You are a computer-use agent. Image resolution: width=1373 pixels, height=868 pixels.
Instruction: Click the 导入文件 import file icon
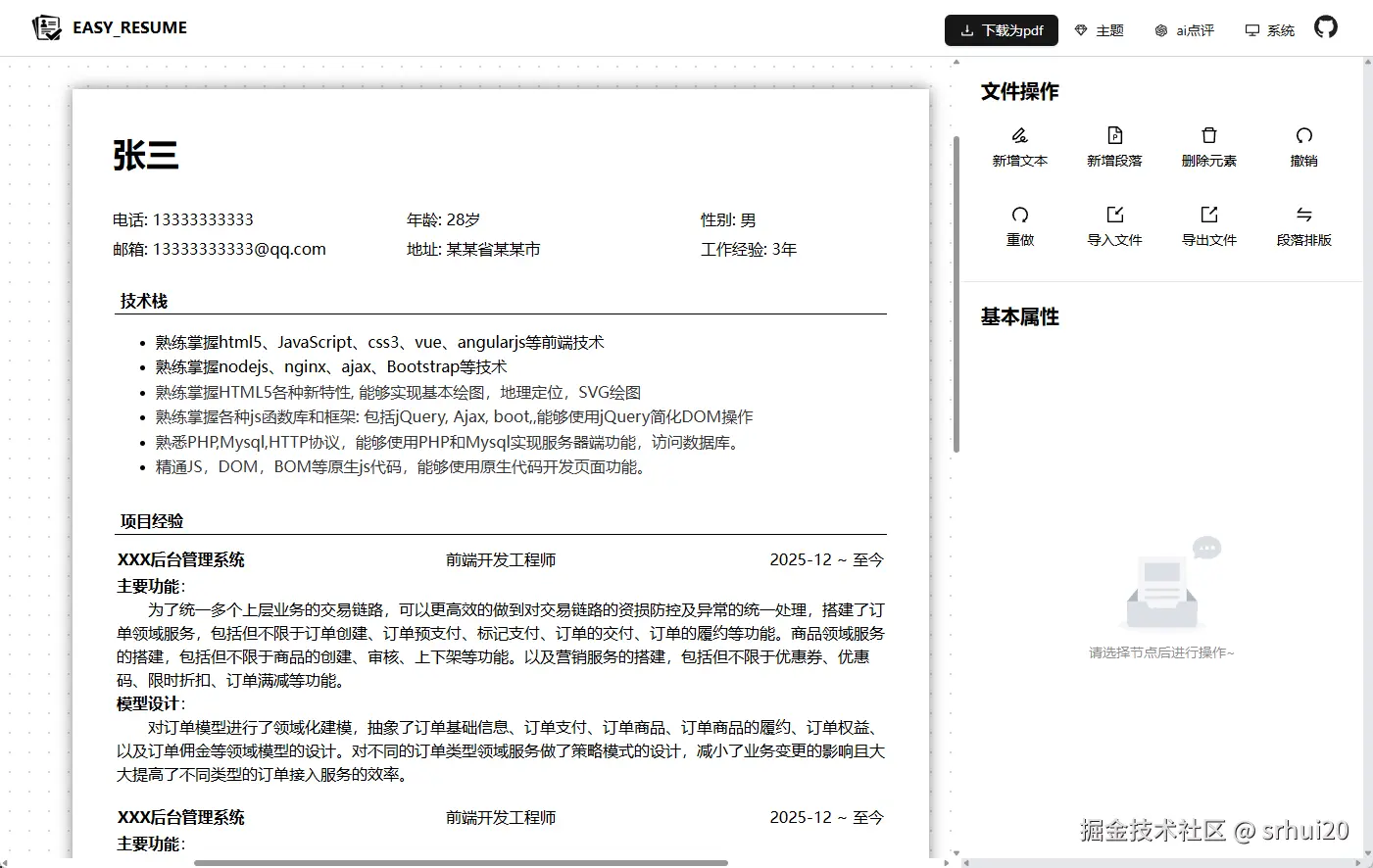pyautogui.click(x=1114, y=215)
